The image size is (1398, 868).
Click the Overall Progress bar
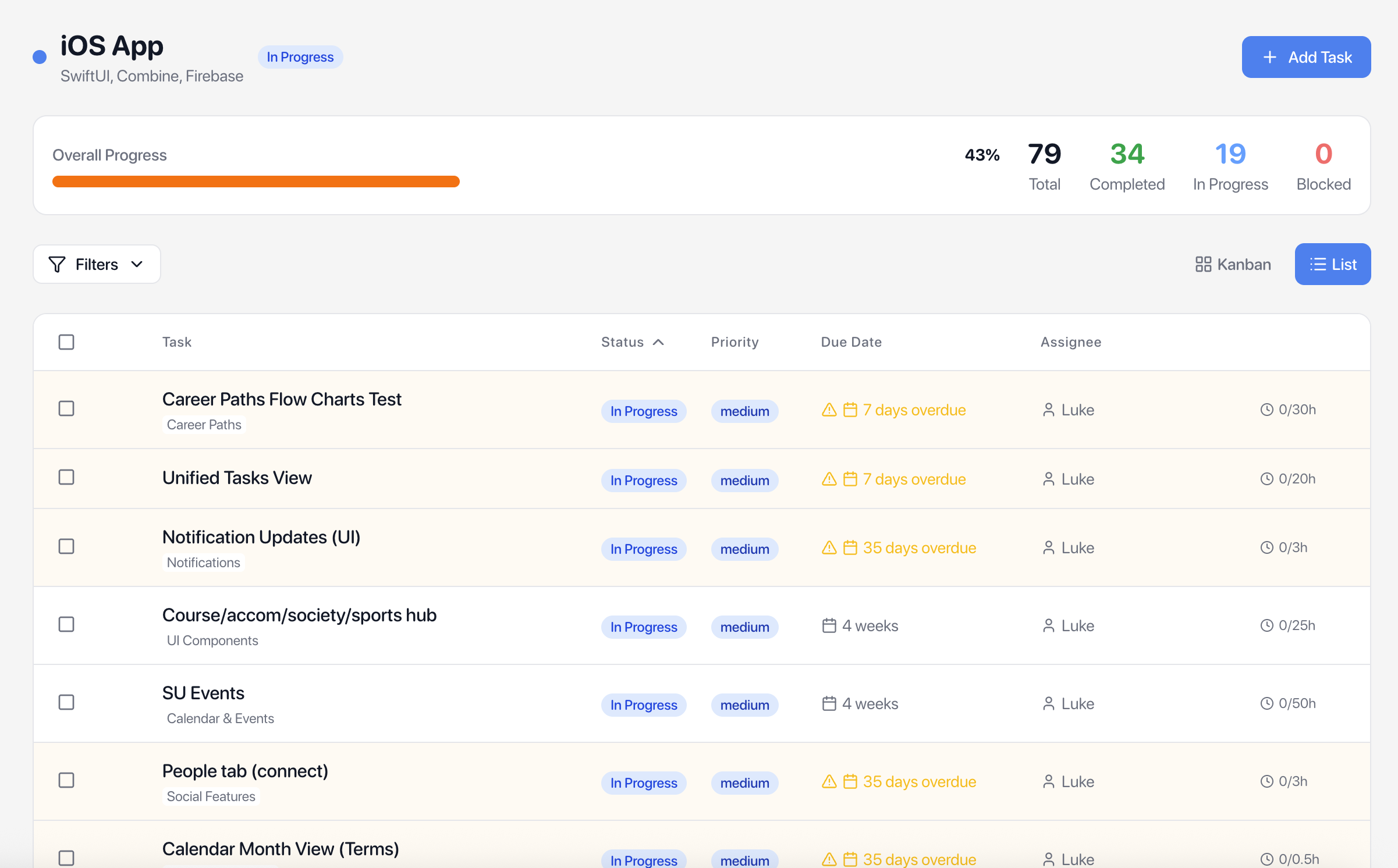coord(256,181)
